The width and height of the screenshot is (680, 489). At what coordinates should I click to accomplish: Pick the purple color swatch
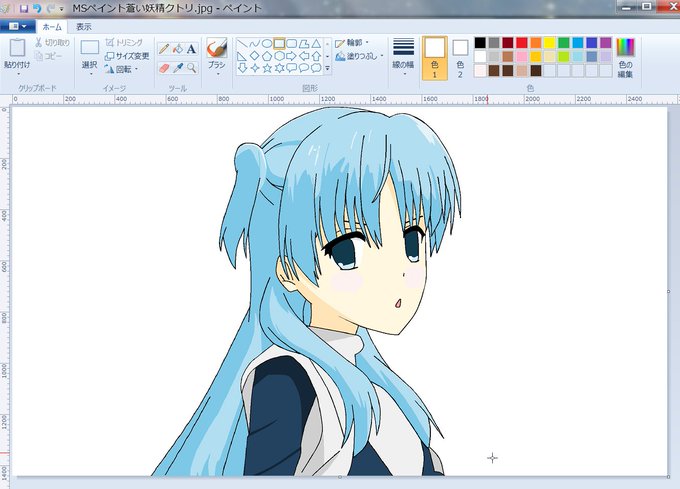click(x=605, y=42)
